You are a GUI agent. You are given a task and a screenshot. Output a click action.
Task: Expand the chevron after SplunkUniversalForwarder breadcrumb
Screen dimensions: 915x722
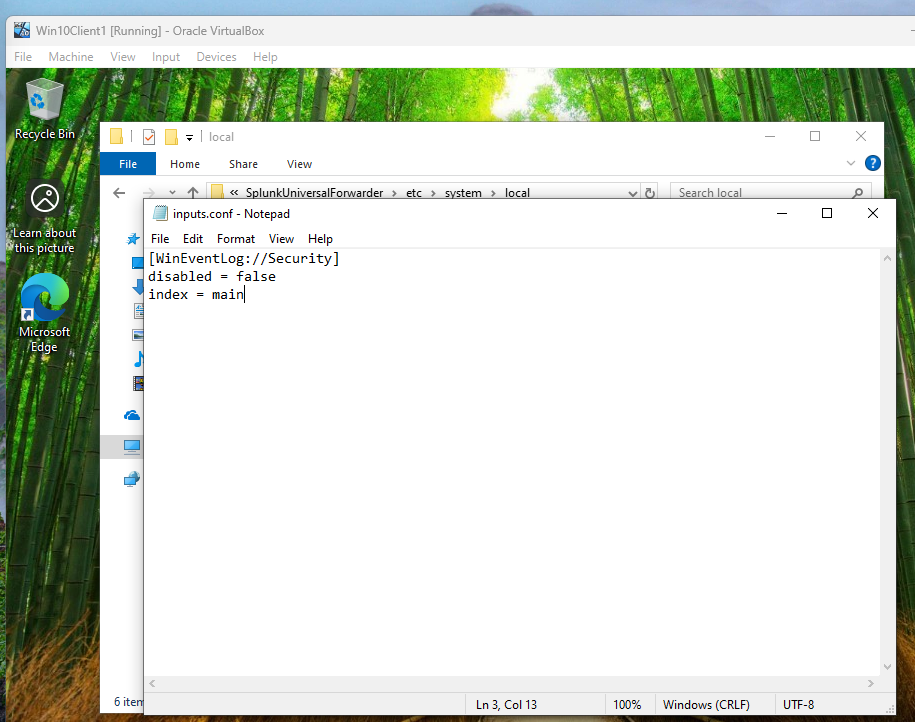[x=394, y=193]
